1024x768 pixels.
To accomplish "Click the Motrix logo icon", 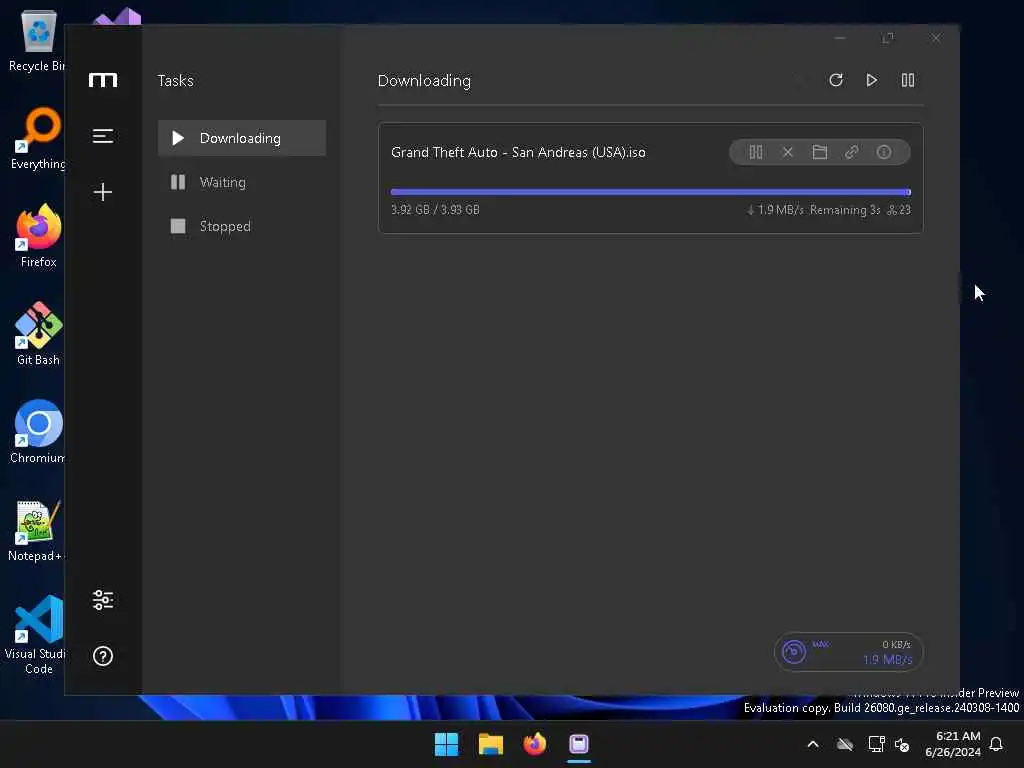I will coord(103,80).
